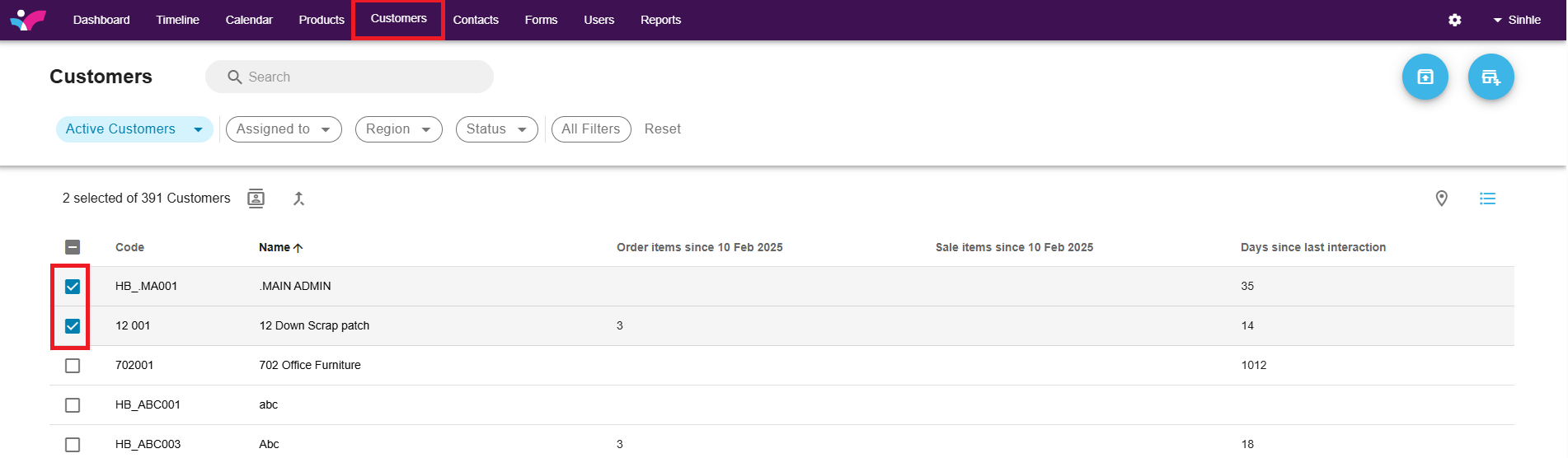The image size is (1568, 458).
Task: Go to the Reports tab
Action: 660,20
